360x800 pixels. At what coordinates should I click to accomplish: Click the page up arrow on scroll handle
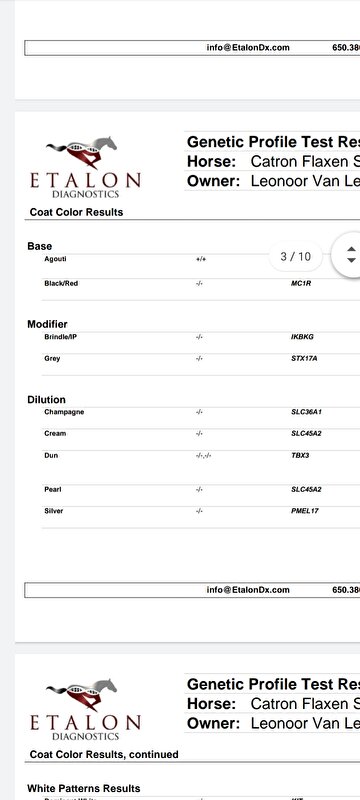pos(351,249)
